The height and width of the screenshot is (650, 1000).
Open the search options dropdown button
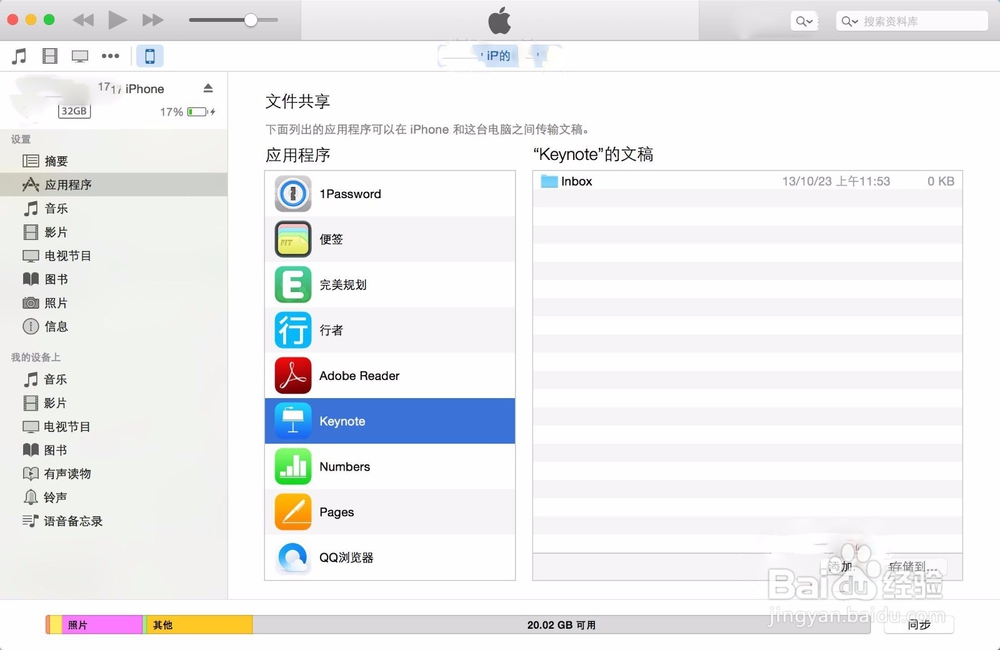click(x=804, y=21)
